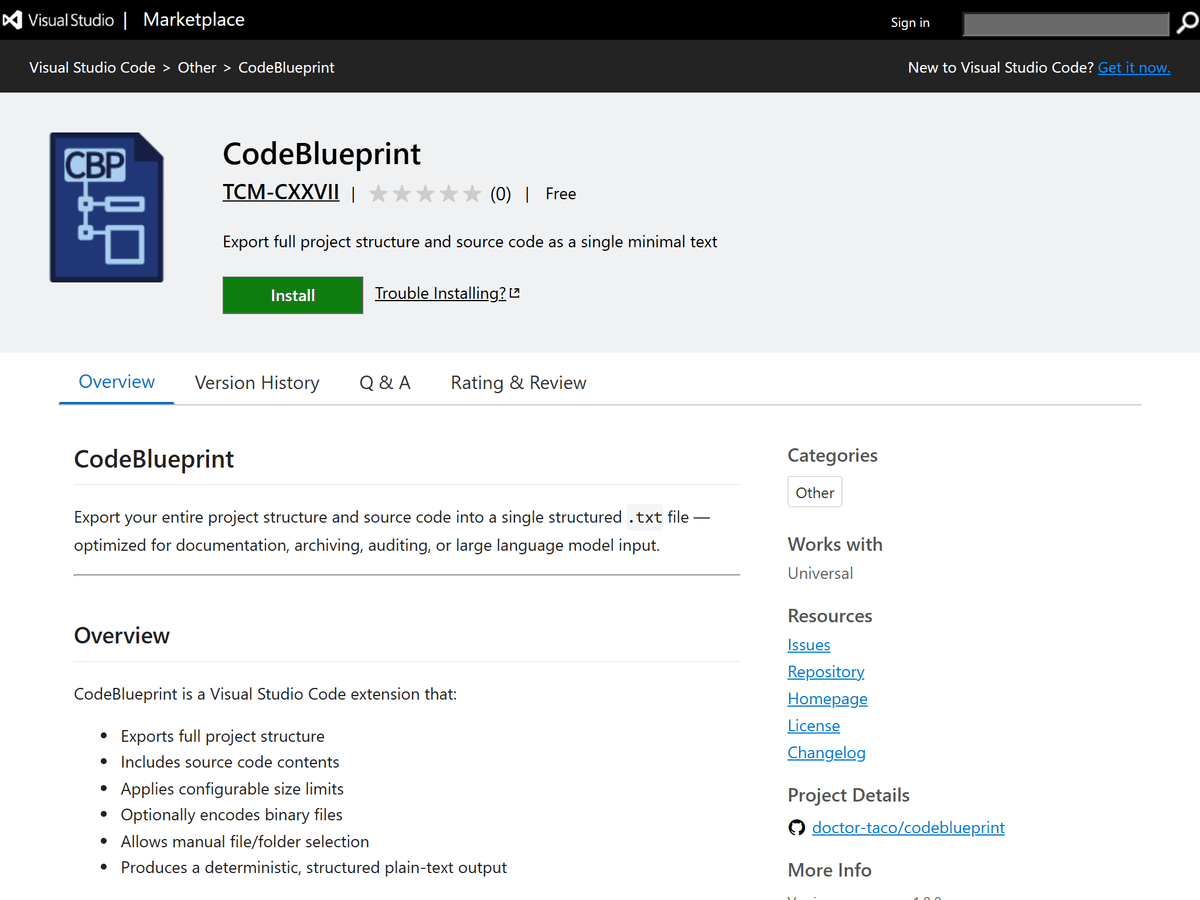Click the search magnifier icon
The width and height of the screenshot is (1200, 900).
(1190, 23)
